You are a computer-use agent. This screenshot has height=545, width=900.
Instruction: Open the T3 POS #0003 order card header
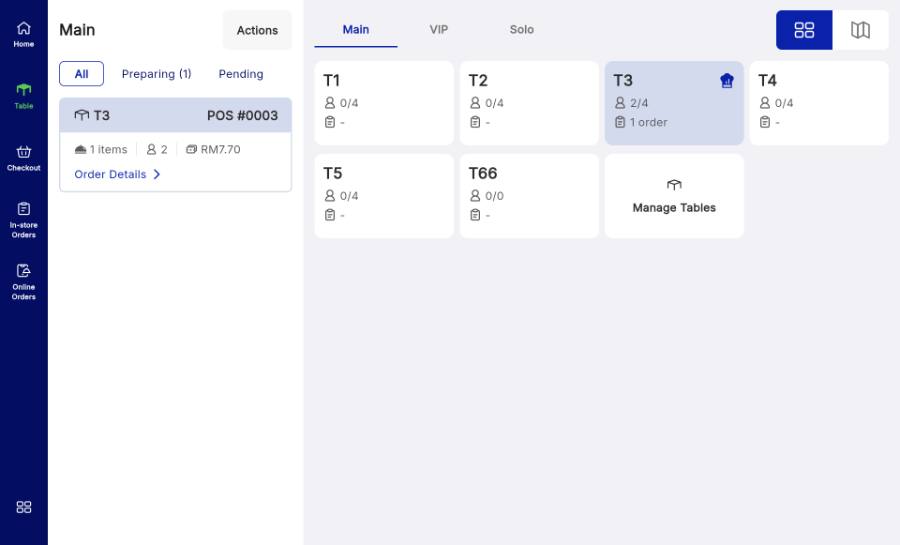[x=176, y=115]
